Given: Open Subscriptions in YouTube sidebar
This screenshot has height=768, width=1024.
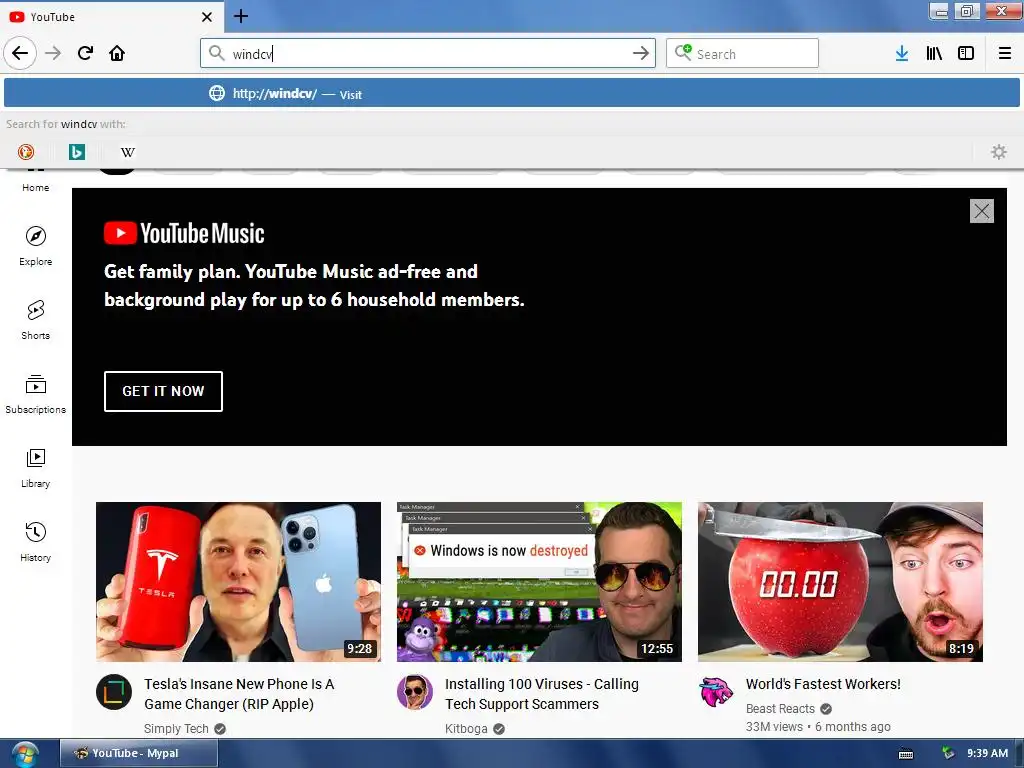Looking at the screenshot, I should tap(35, 394).
